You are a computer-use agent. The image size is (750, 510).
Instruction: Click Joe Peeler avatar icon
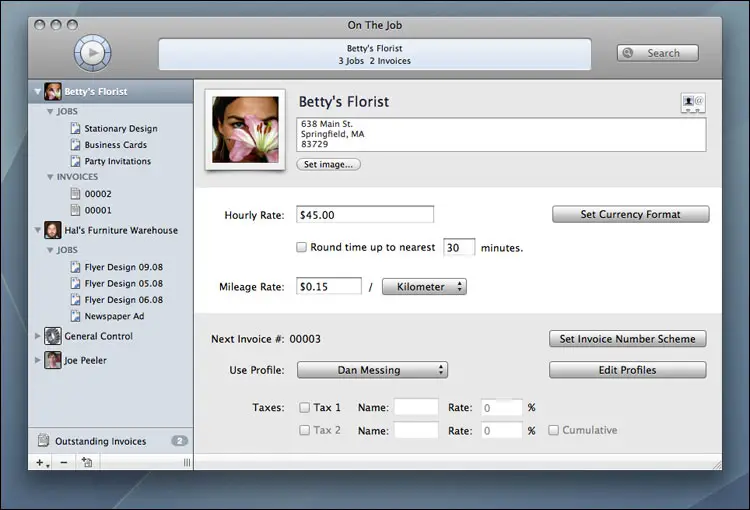[53, 360]
